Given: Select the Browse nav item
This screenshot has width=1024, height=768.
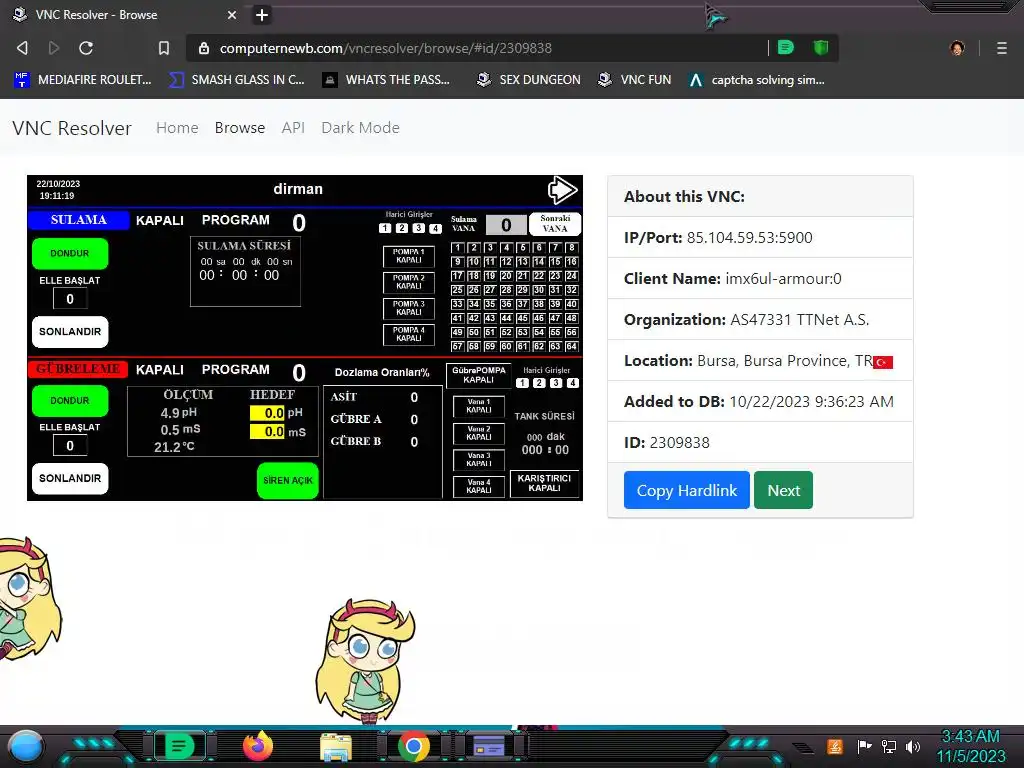Looking at the screenshot, I should pos(240,127).
